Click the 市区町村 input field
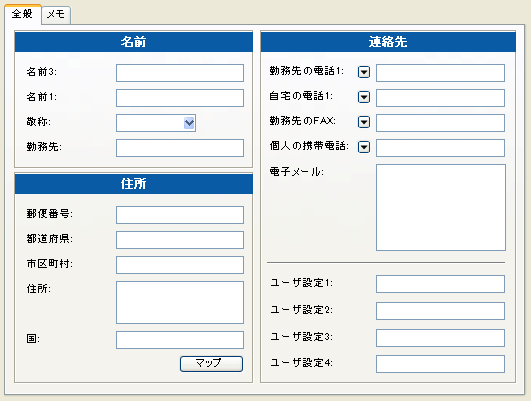 180,265
